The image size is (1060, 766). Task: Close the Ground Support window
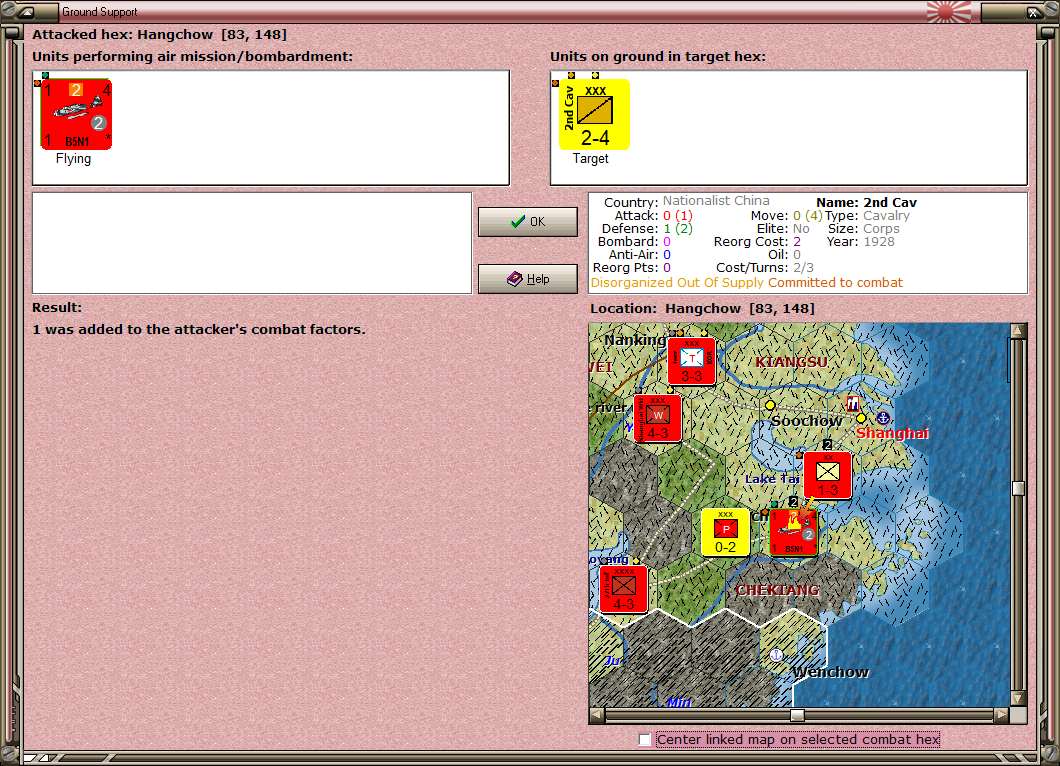click(x=1034, y=11)
